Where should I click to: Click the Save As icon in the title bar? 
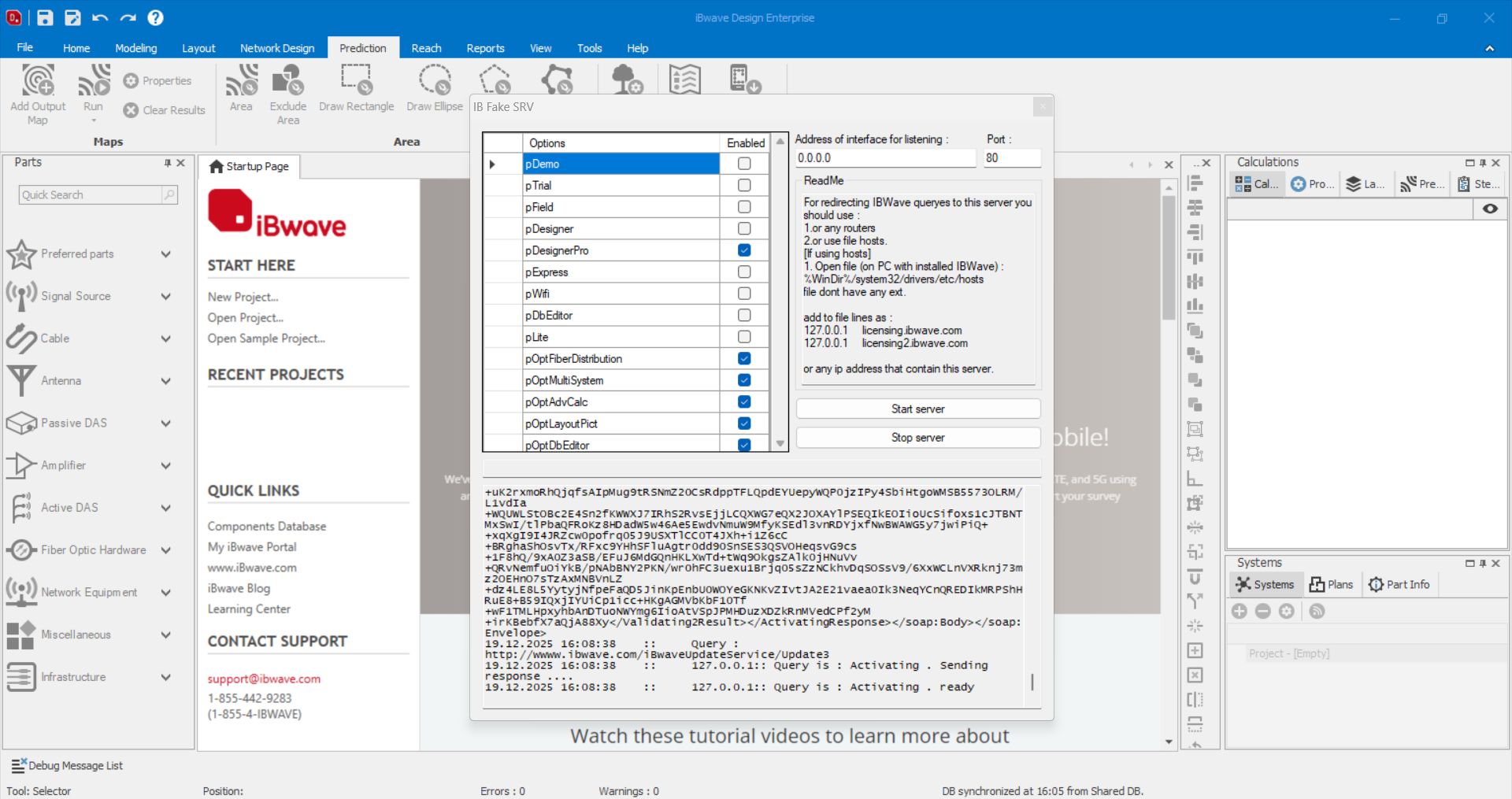pos(72,17)
